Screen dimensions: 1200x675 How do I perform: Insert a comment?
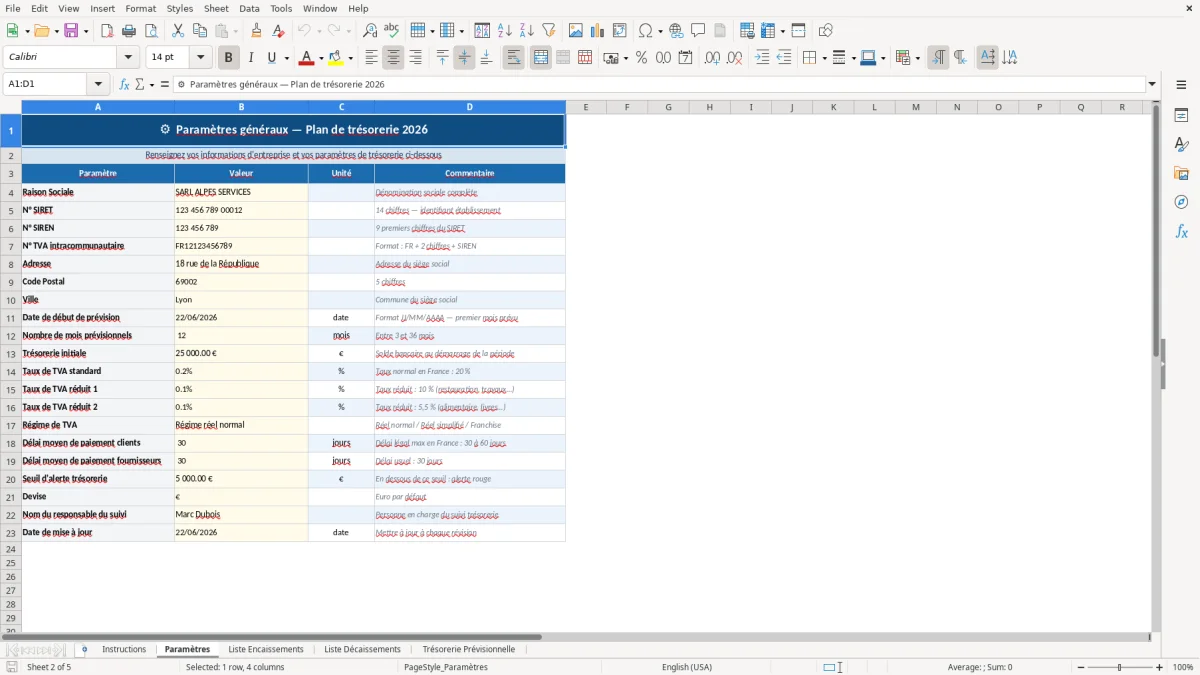[698, 31]
